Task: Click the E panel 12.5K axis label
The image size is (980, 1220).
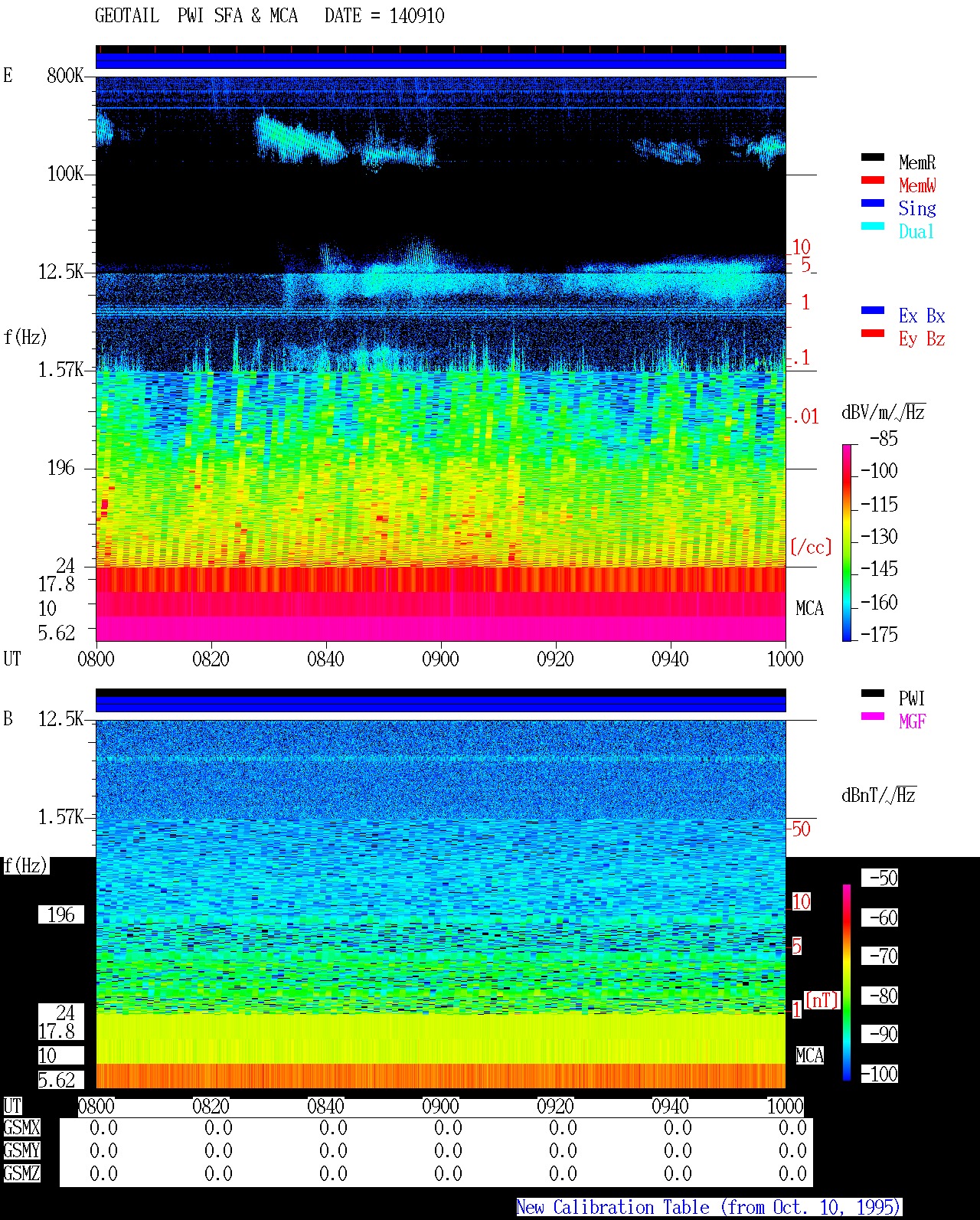Action: pyautogui.click(x=60, y=272)
